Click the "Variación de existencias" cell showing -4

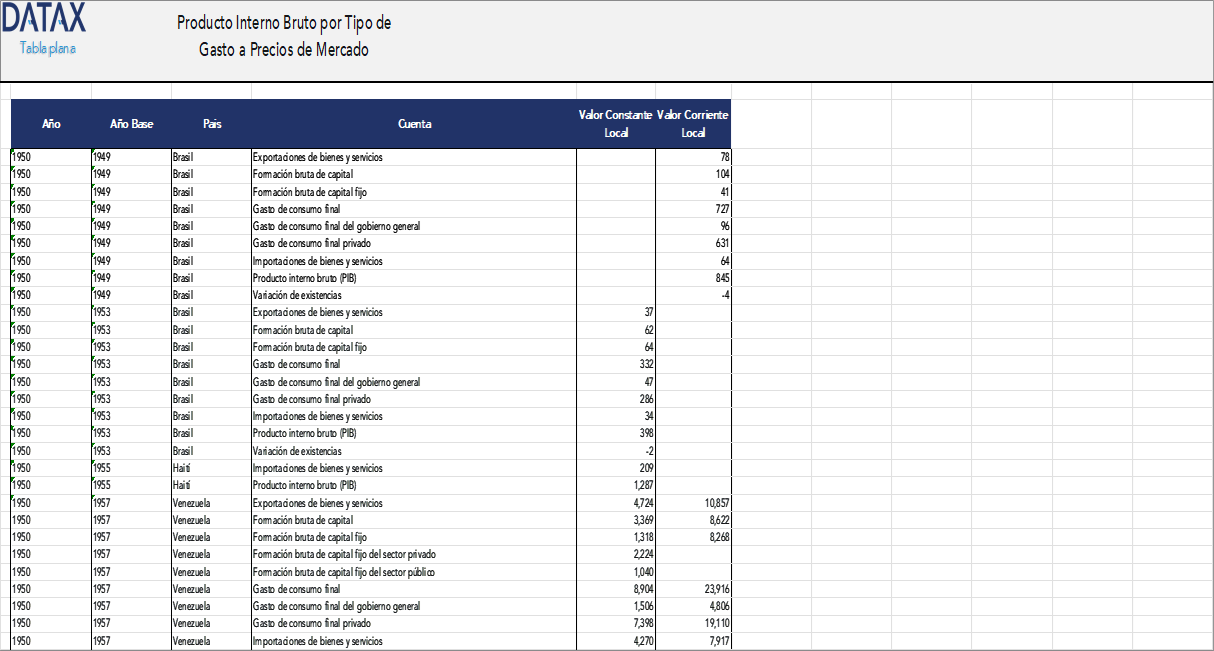(x=725, y=294)
